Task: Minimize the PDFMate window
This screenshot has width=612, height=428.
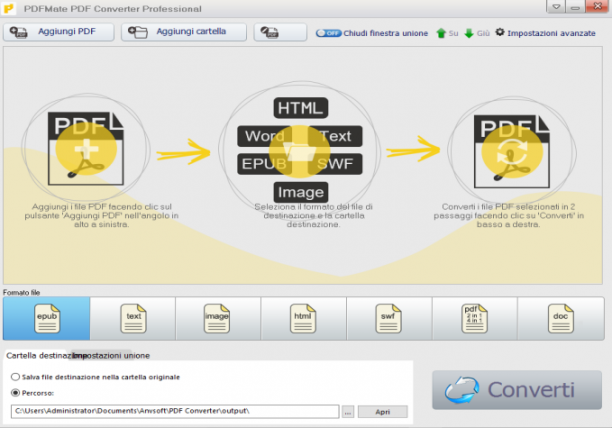Action: coord(575,7)
